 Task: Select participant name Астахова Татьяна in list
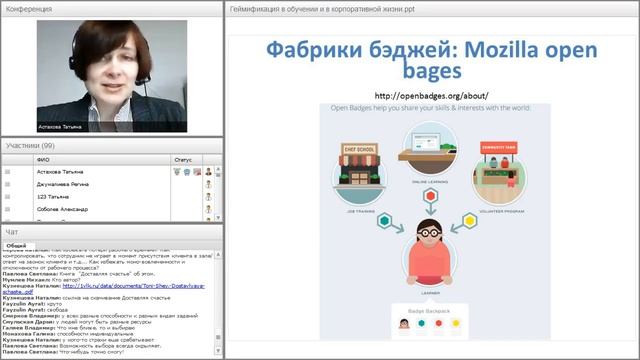click(60, 172)
